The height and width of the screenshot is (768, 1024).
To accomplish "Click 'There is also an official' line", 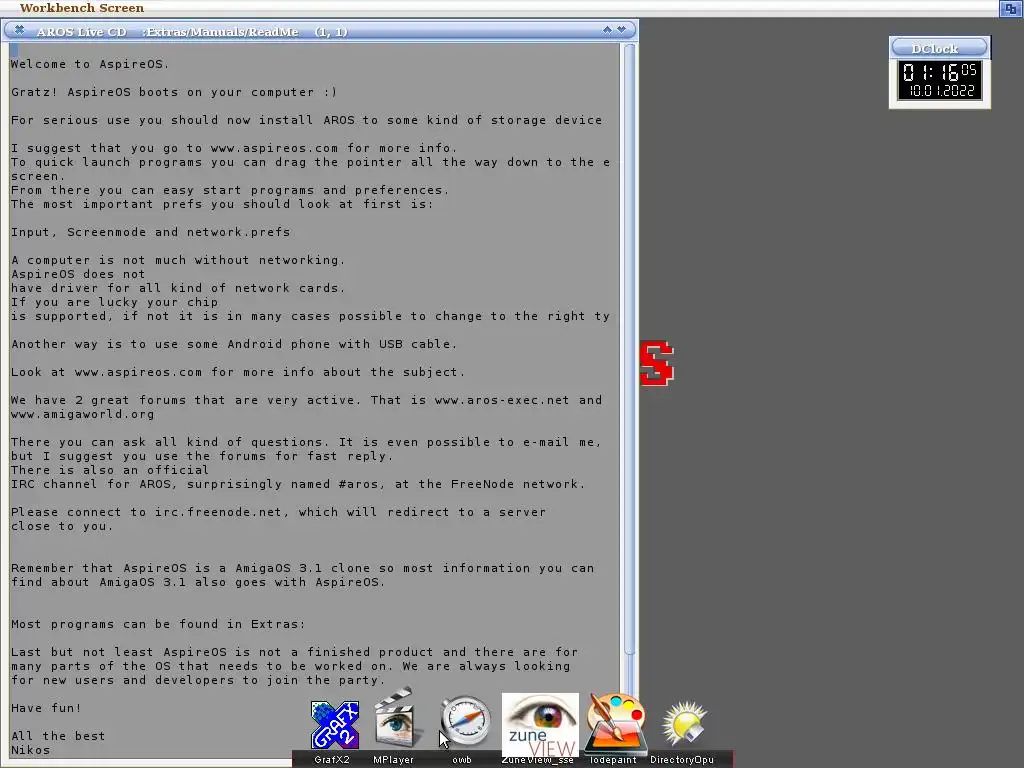I will point(110,470).
